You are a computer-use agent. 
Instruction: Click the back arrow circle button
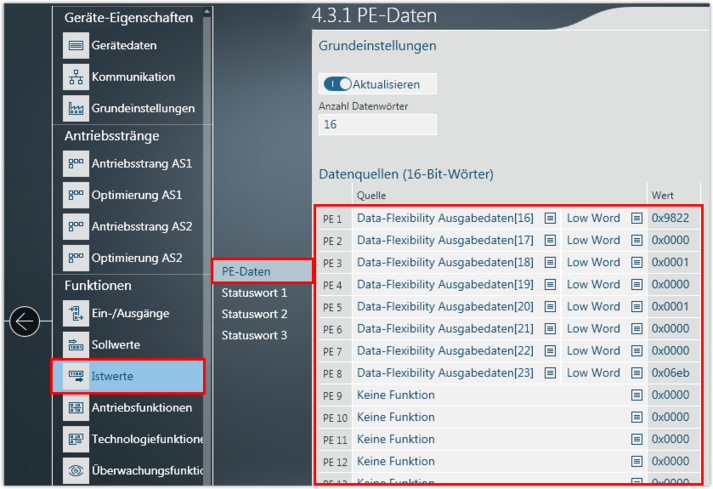24,321
